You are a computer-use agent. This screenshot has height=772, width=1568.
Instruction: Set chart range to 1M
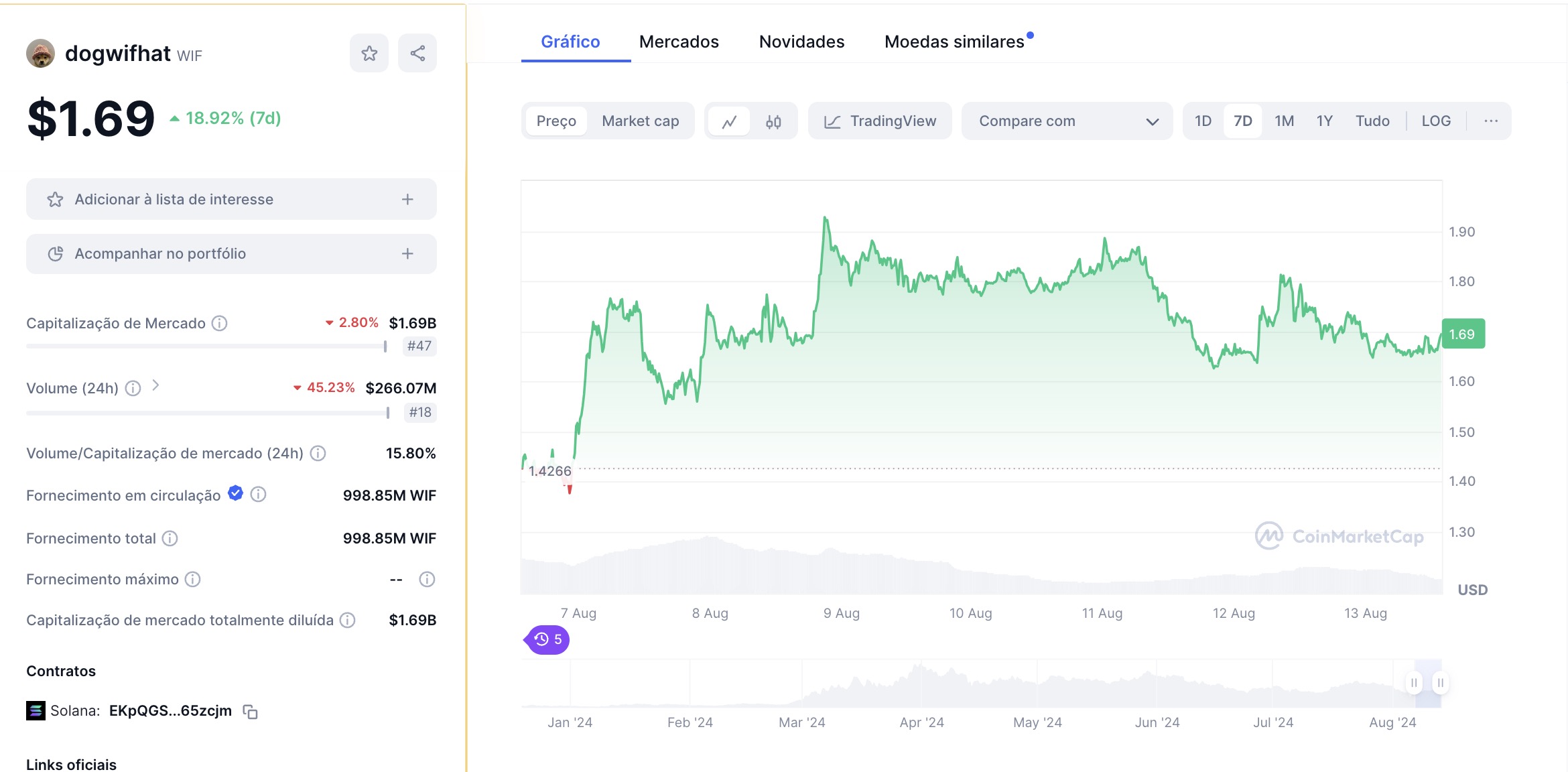[x=1284, y=121]
